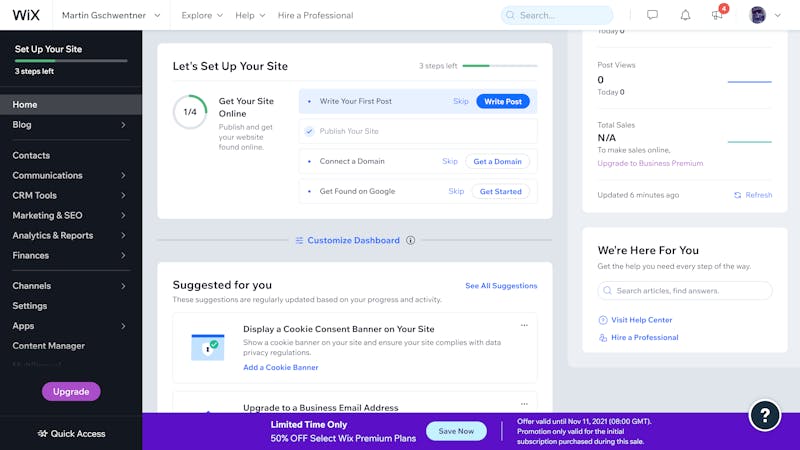Viewport: 800px width, 450px height.
Task: Click the Display a Cookie Consent Banner title
Action: pyautogui.click(x=339, y=329)
